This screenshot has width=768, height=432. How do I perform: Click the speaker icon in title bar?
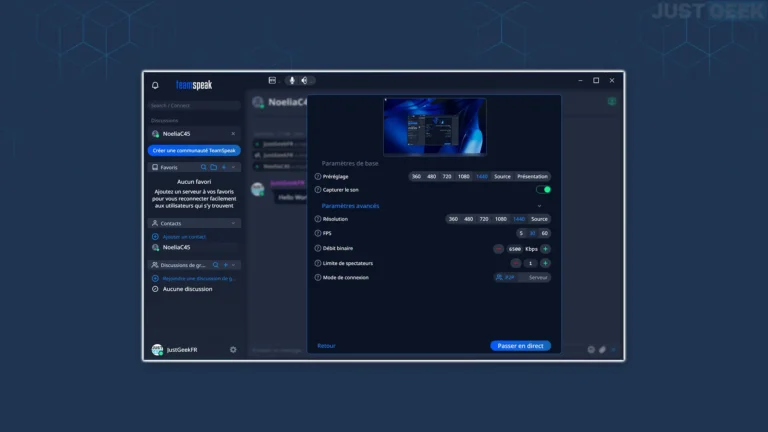click(x=305, y=80)
